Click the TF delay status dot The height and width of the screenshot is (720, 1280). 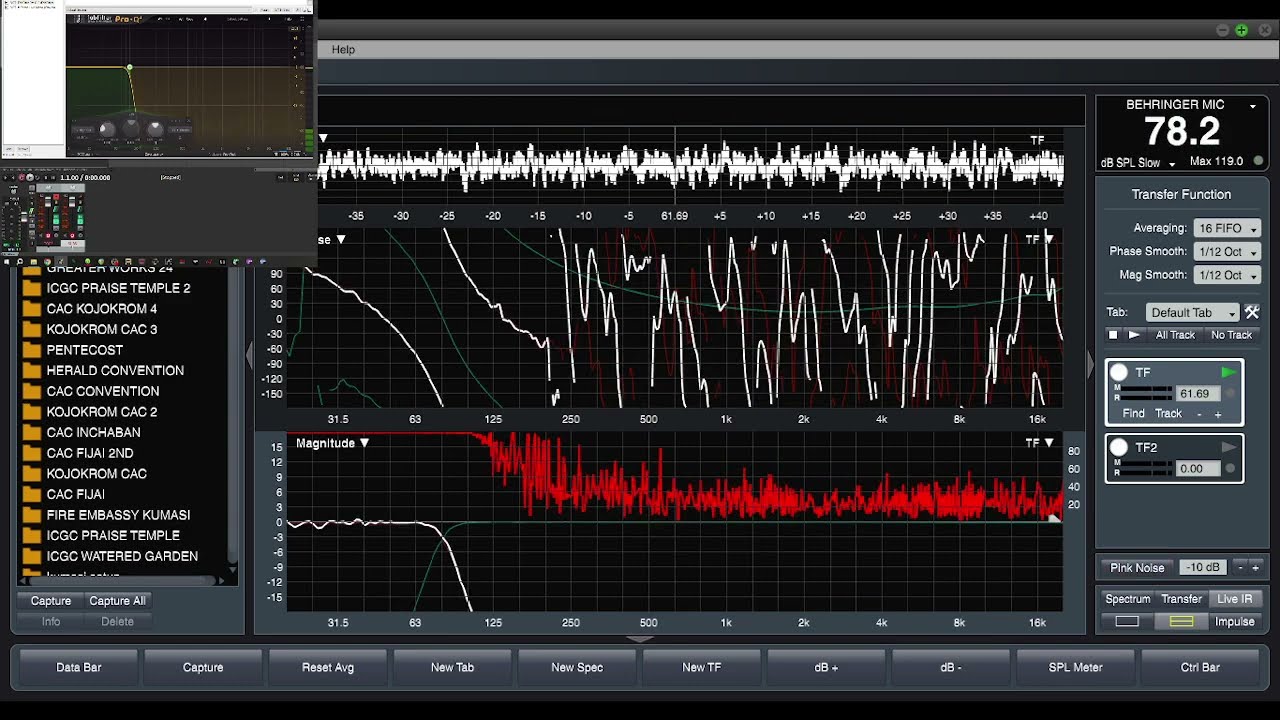pos(1230,394)
